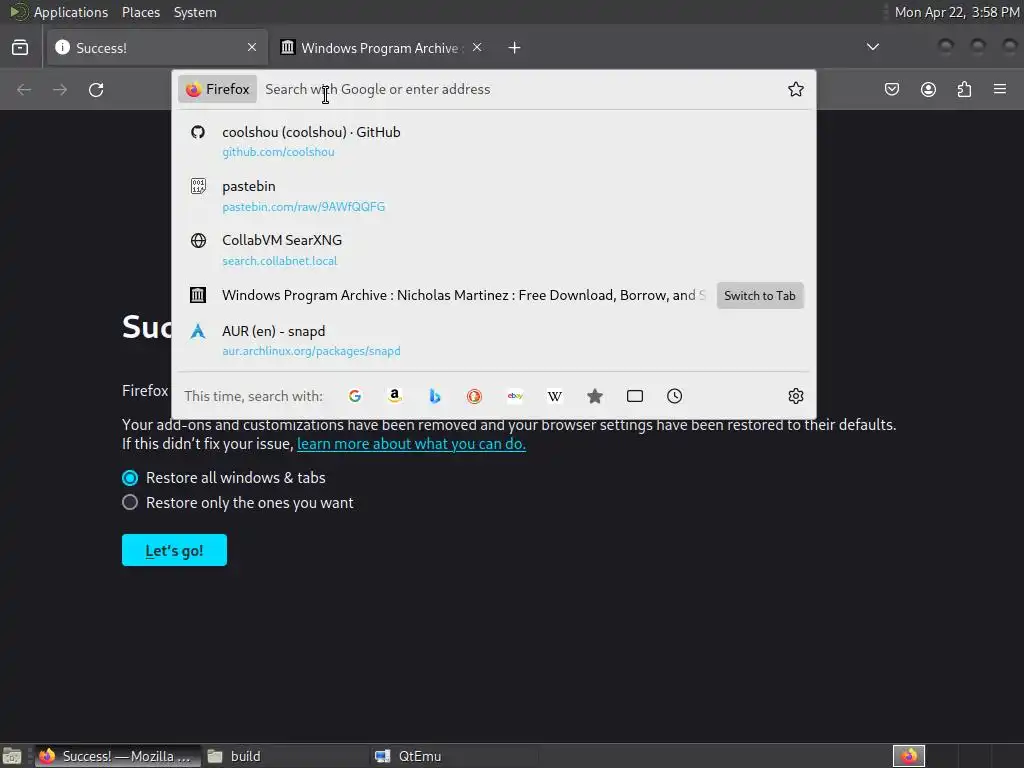Search this time with Wikipedia icon
1024x768 pixels.
click(554, 396)
